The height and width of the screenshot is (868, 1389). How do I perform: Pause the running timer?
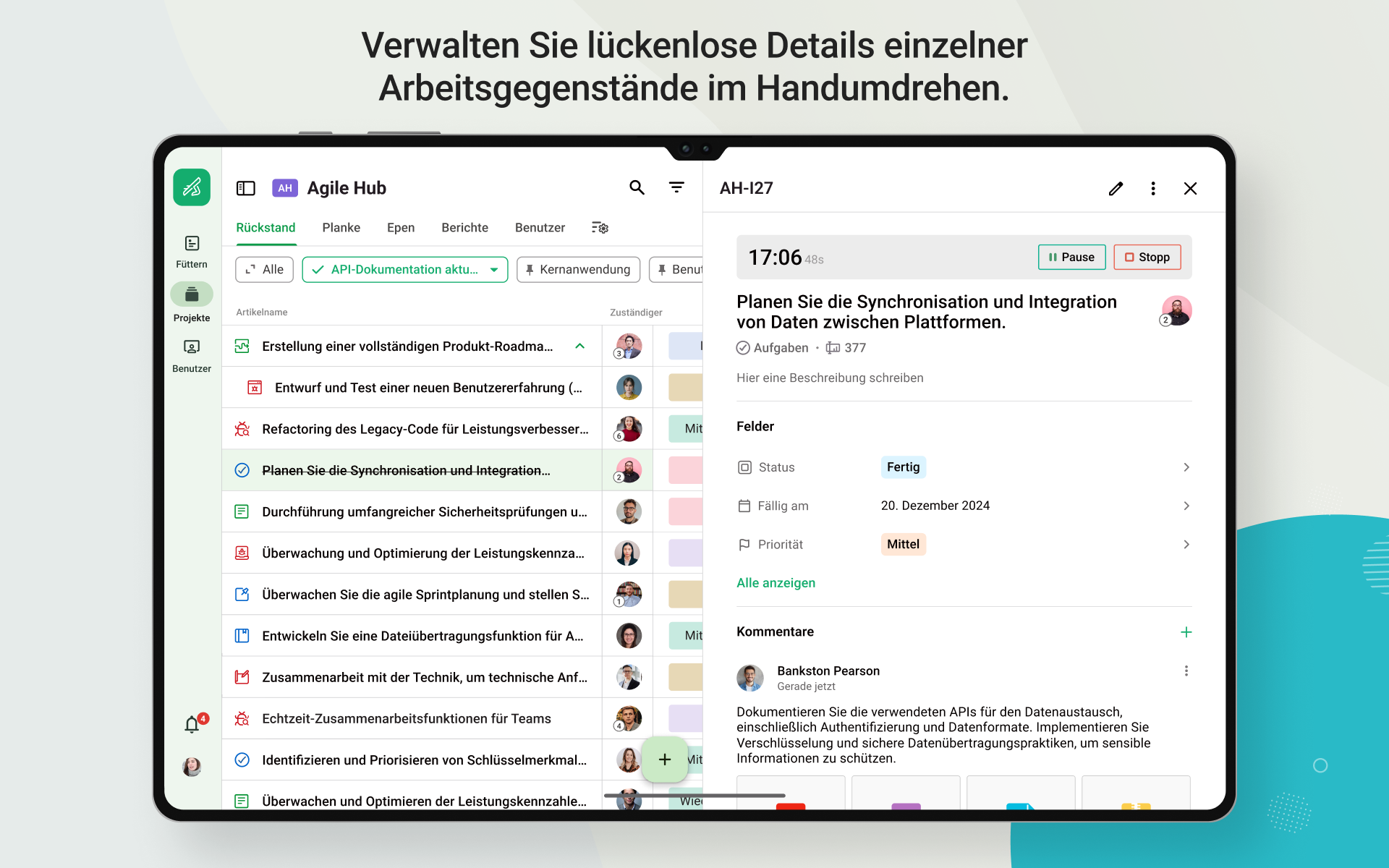click(x=1071, y=258)
